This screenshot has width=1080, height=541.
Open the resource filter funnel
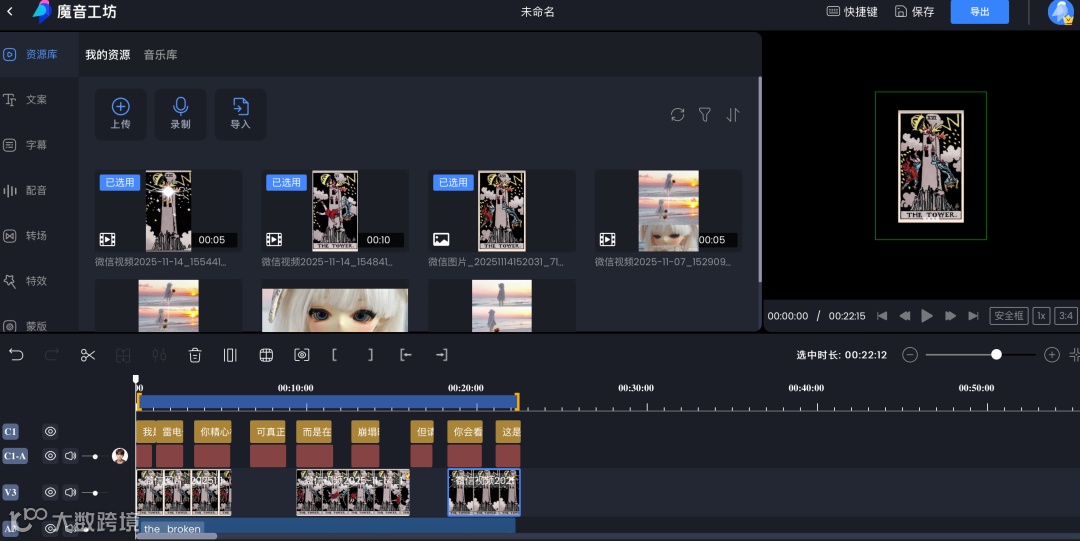coord(705,114)
